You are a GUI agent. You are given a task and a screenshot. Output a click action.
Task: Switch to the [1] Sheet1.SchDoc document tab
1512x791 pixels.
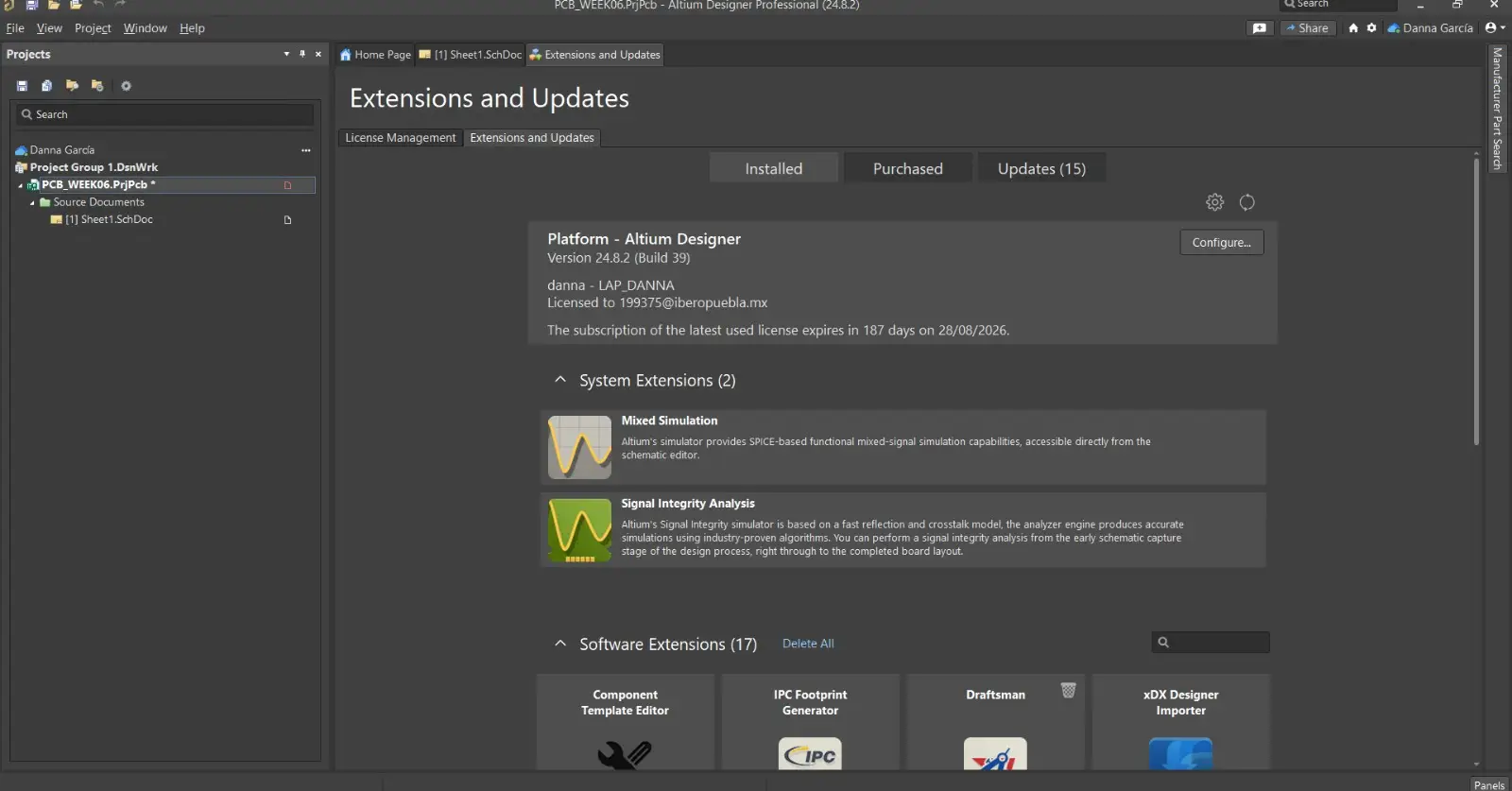tap(471, 55)
